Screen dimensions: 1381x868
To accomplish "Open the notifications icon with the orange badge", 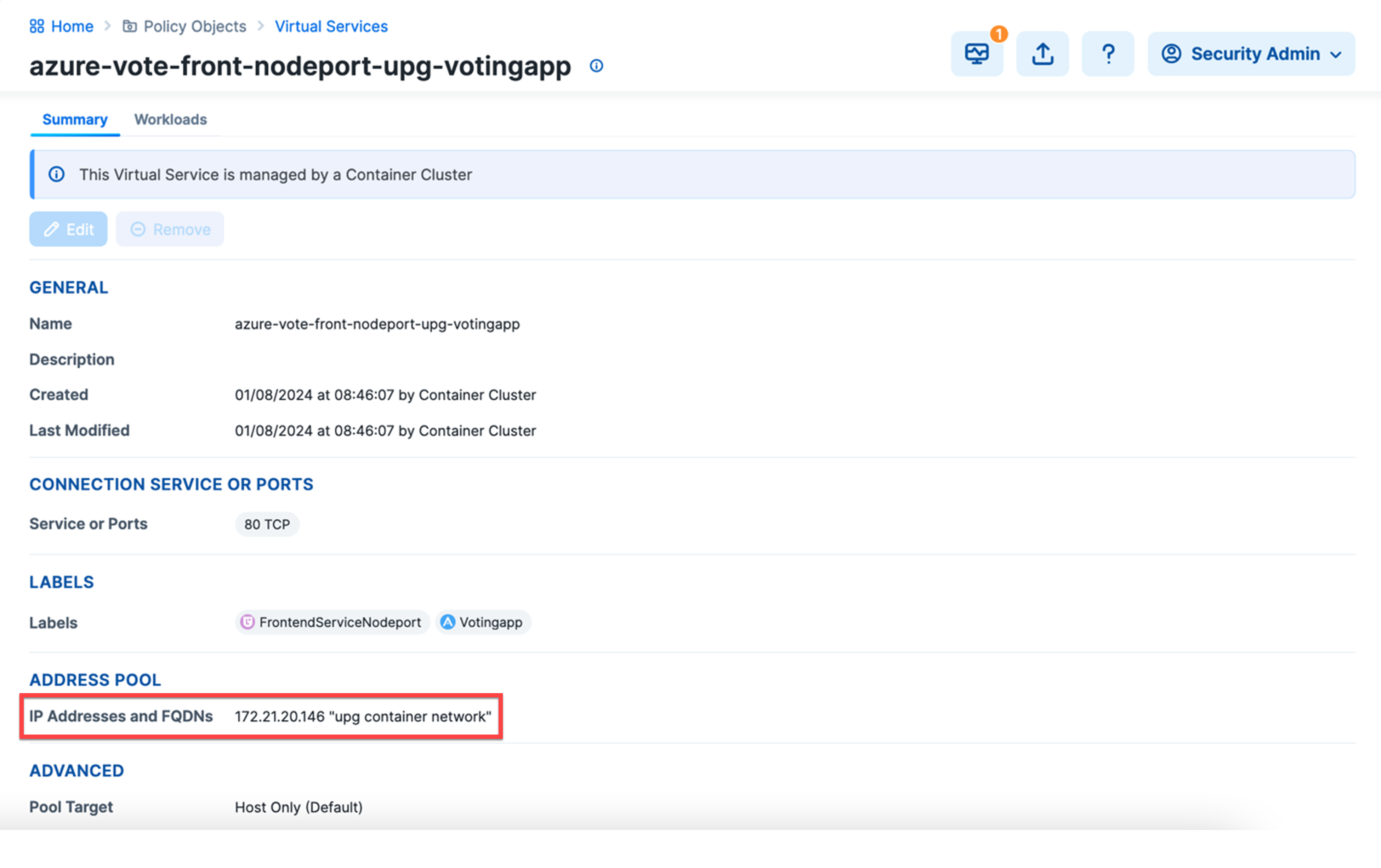I will coord(977,53).
